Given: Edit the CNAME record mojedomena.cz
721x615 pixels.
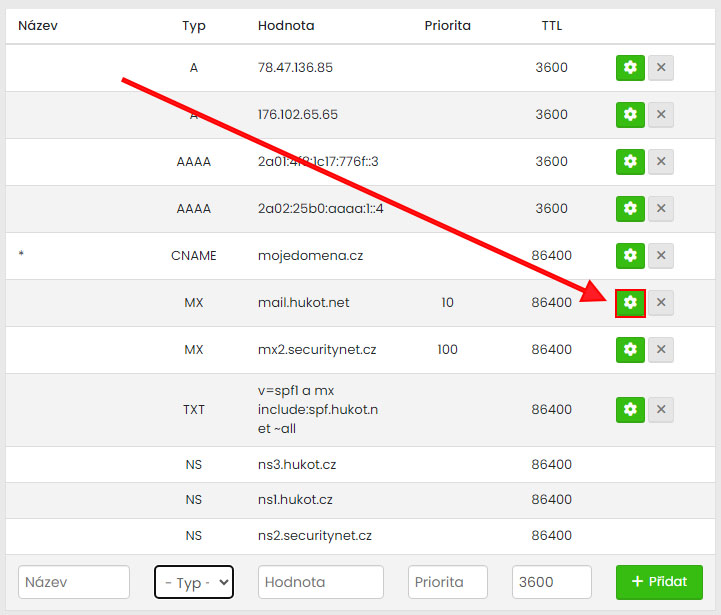Looking at the screenshot, I should click(629, 256).
